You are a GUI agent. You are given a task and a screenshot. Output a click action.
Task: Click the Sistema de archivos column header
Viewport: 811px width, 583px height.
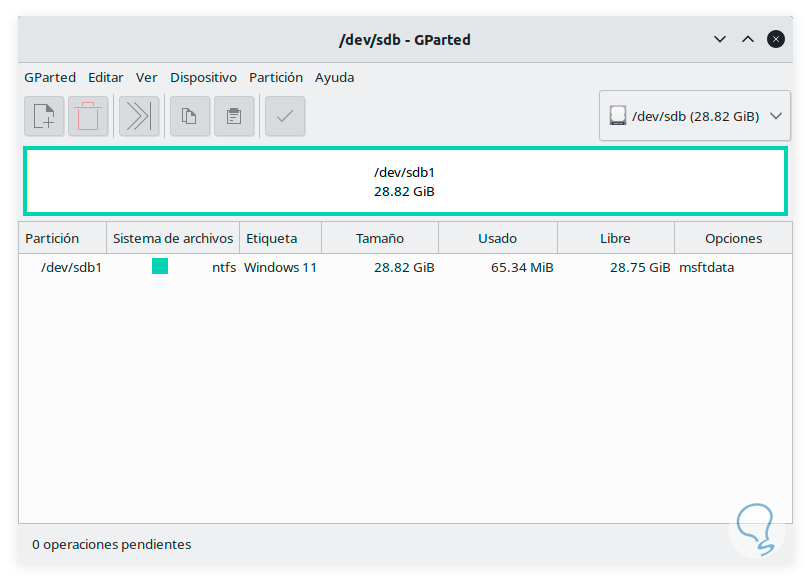point(173,238)
